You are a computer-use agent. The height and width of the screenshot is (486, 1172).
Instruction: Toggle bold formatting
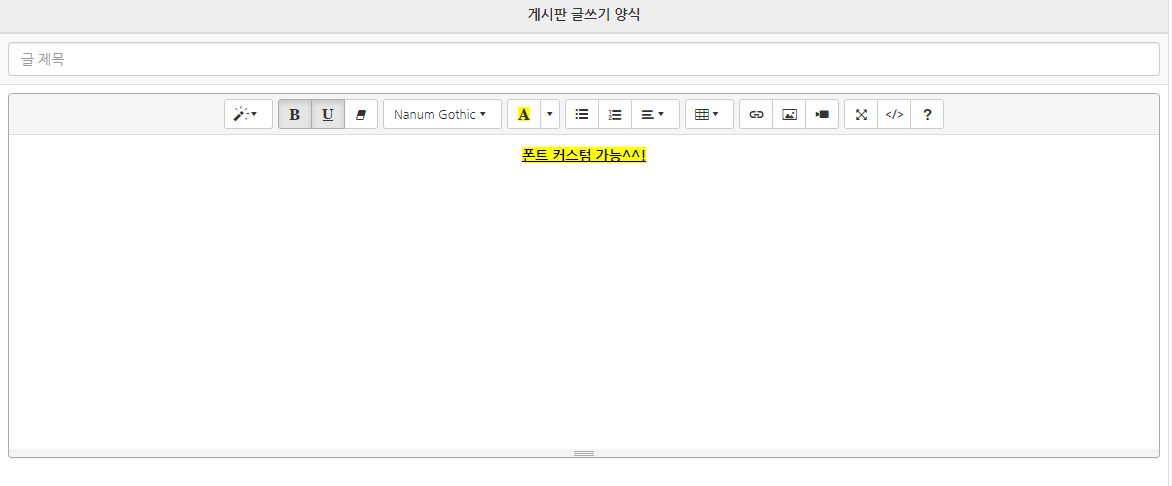pos(294,114)
